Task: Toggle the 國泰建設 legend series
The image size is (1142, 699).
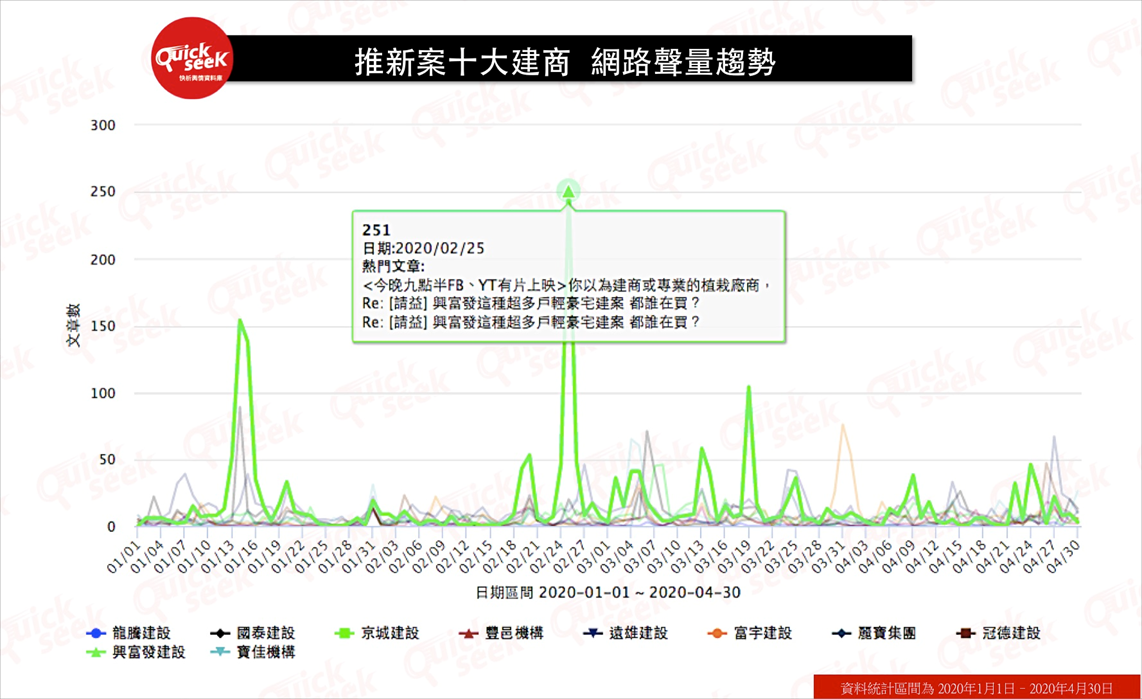Action: click(x=253, y=633)
